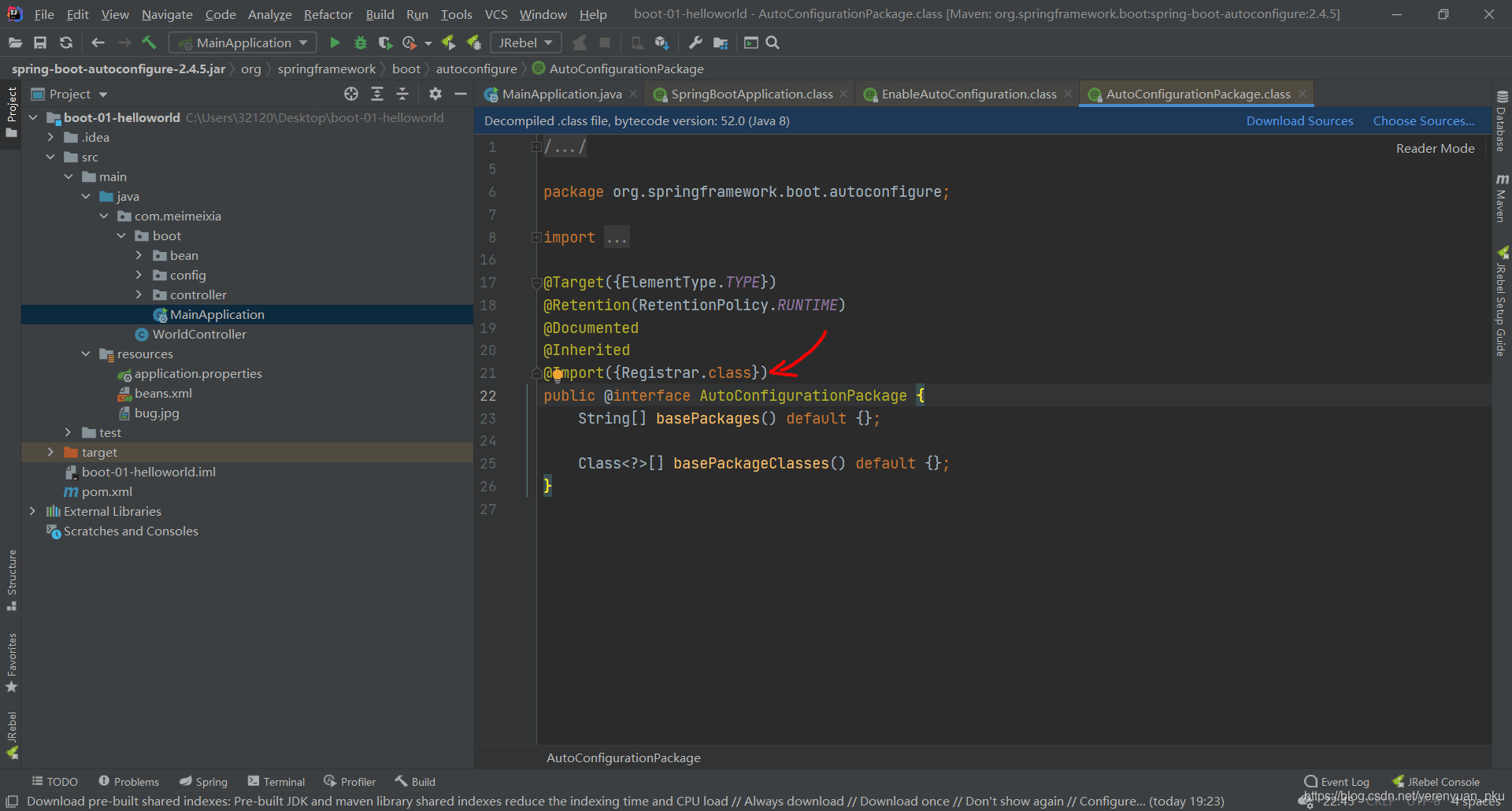The height and width of the screenshot is (811, 1512).
Task: Open Favorites tool window
Action: tap(11, 662)
